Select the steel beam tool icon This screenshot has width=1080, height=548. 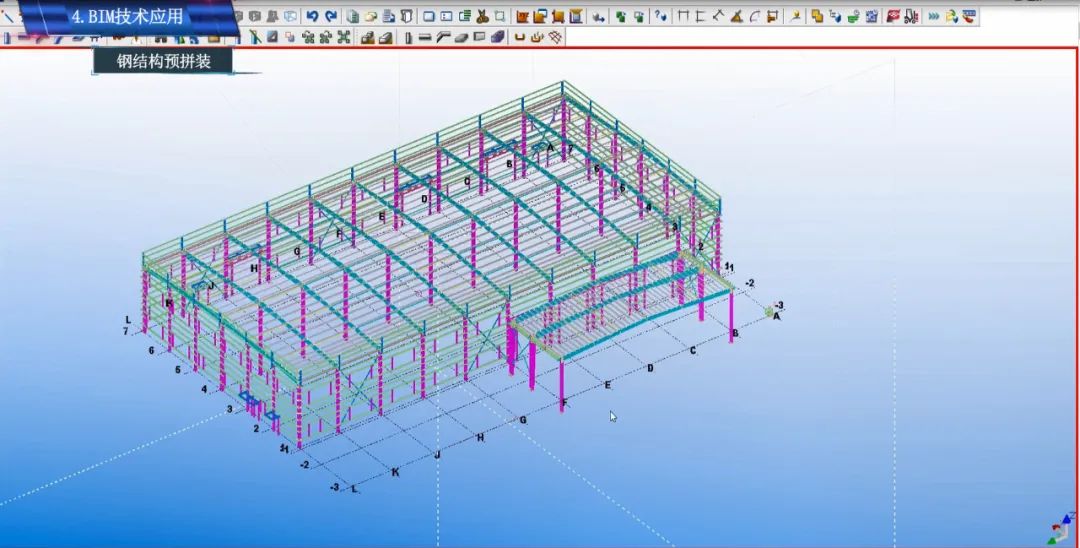(424, 38)
